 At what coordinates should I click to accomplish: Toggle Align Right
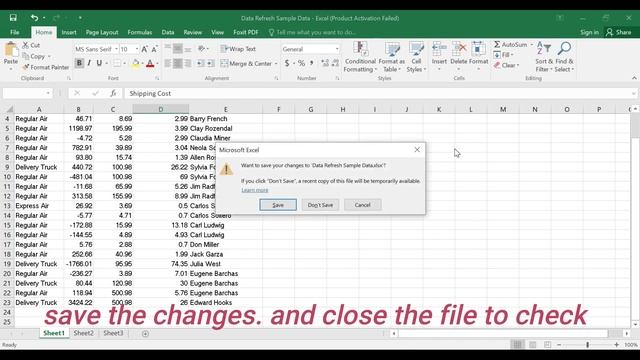(x=187, y=63)
